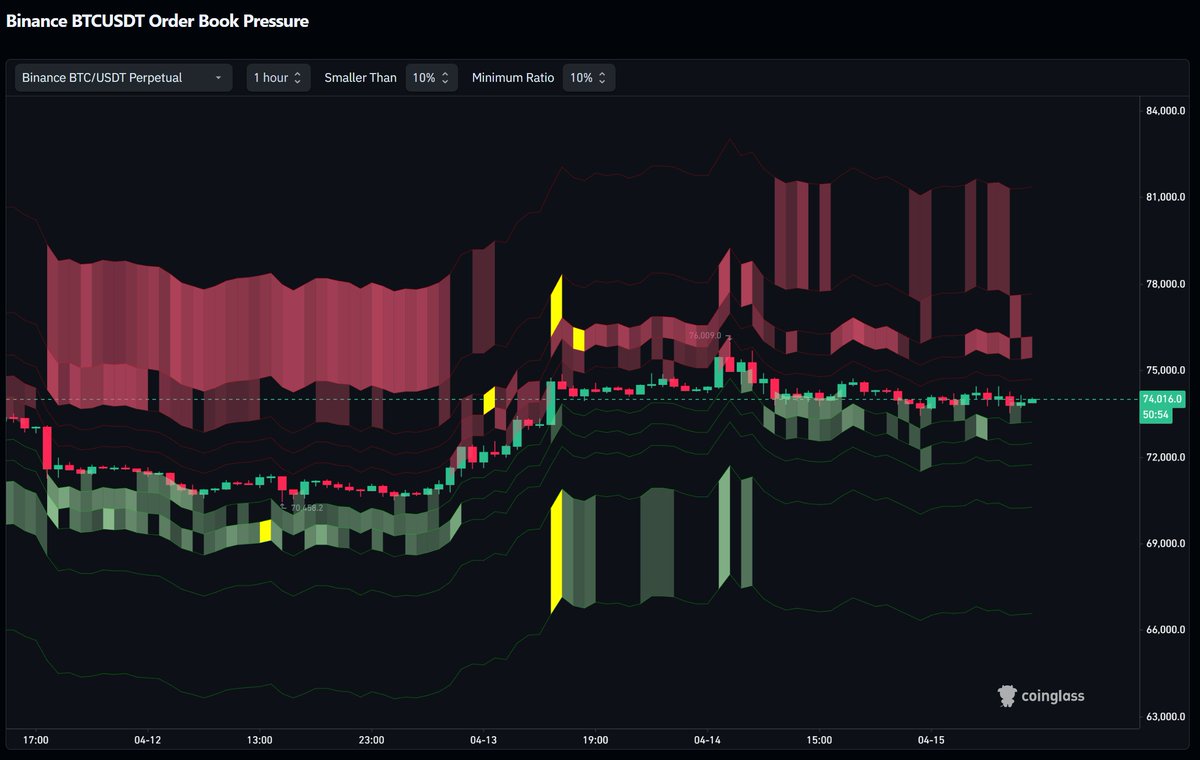
Task: Click the current price tag 74,016.0
Action: 1162,399
